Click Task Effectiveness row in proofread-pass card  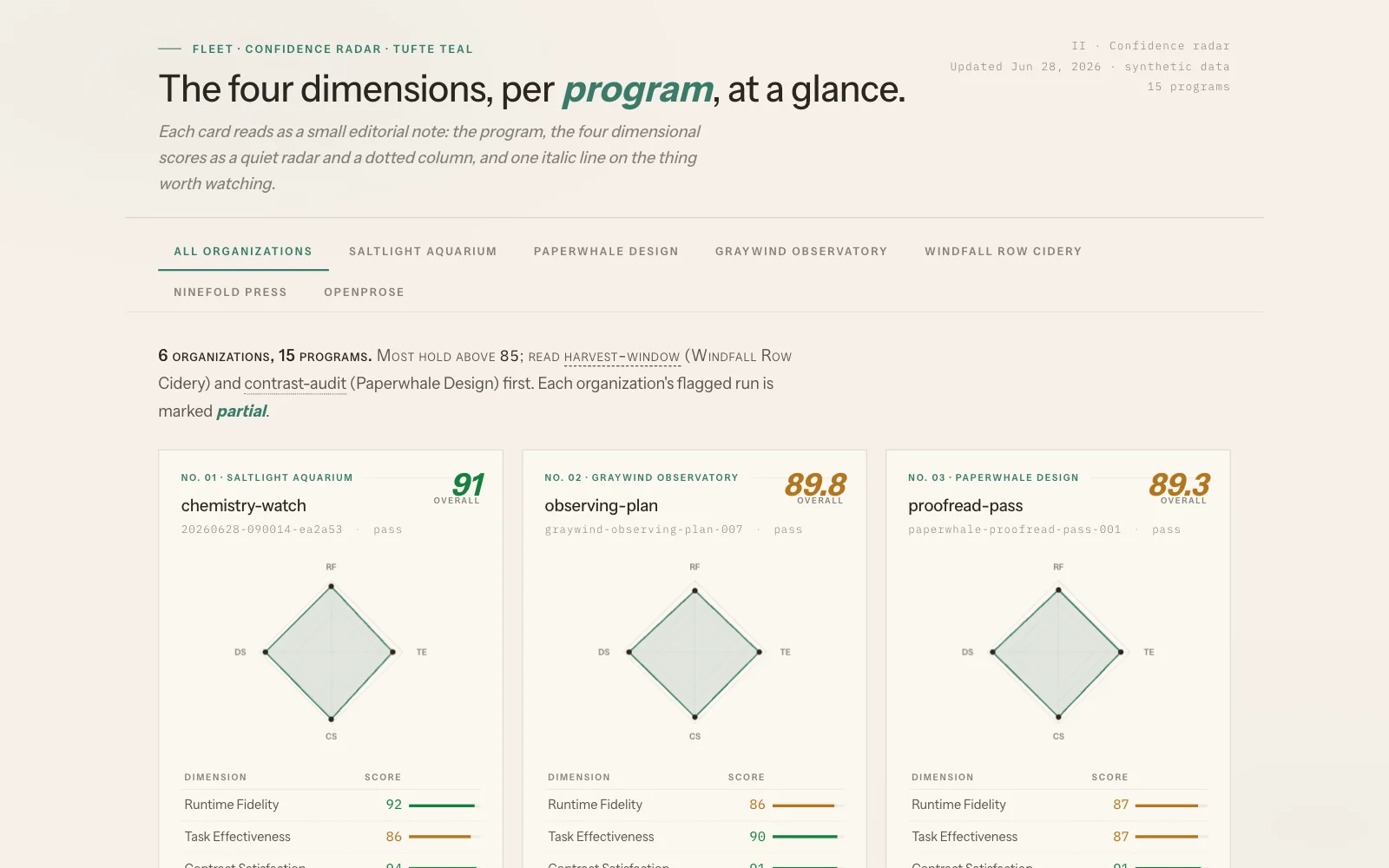click(1058, 837)
